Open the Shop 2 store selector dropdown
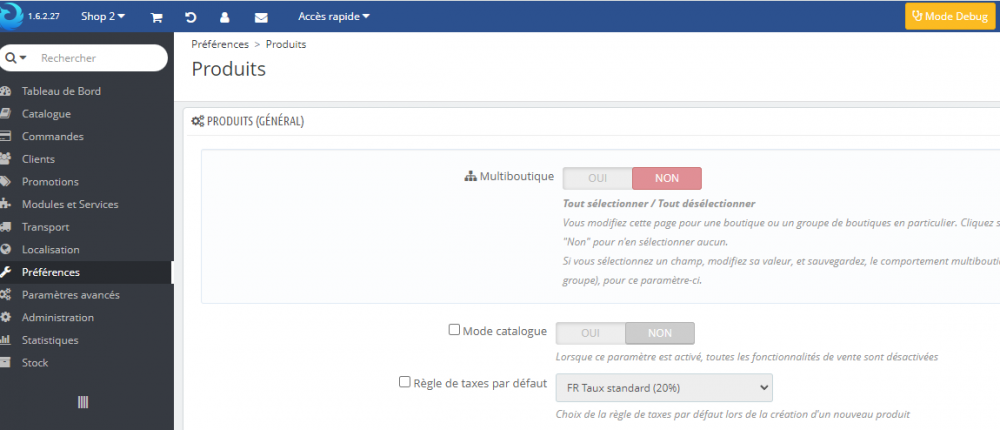The width and height of the screenshot is (1000, 430). pyautogui.click(x=103, y=17)
